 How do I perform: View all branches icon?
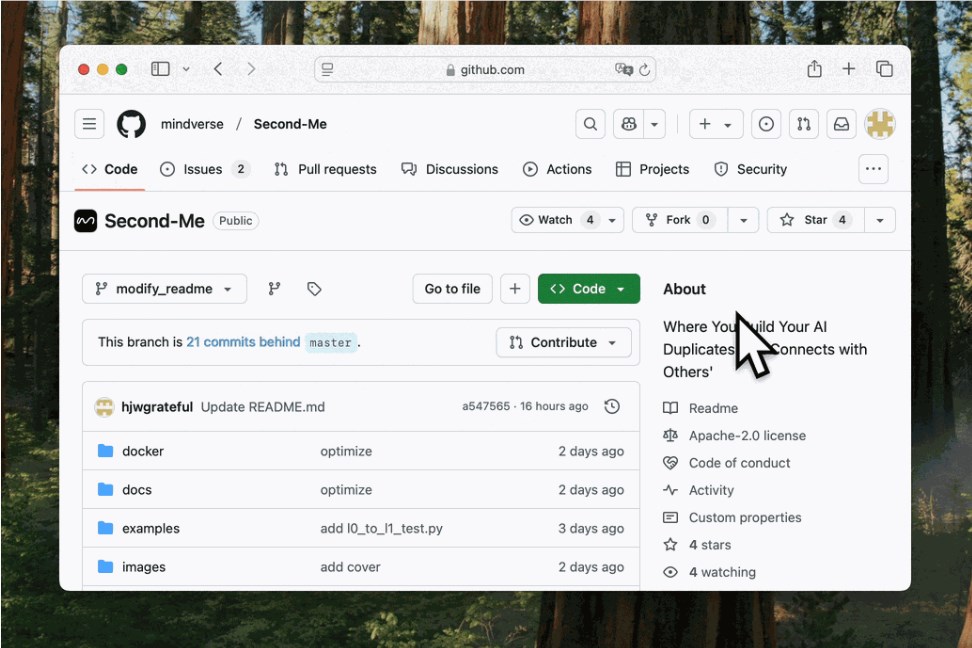[x=274, y=289]
